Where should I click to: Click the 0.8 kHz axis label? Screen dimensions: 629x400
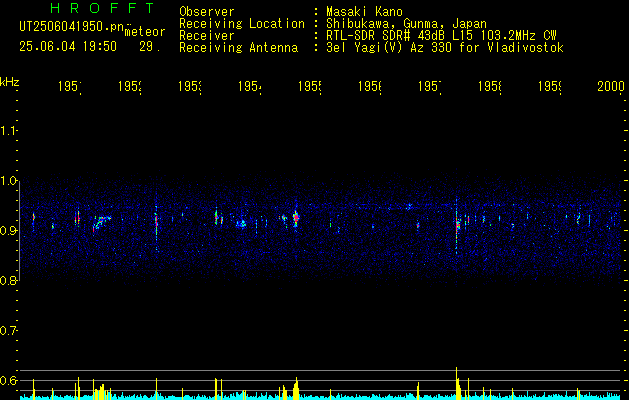(x=9, y=280)
